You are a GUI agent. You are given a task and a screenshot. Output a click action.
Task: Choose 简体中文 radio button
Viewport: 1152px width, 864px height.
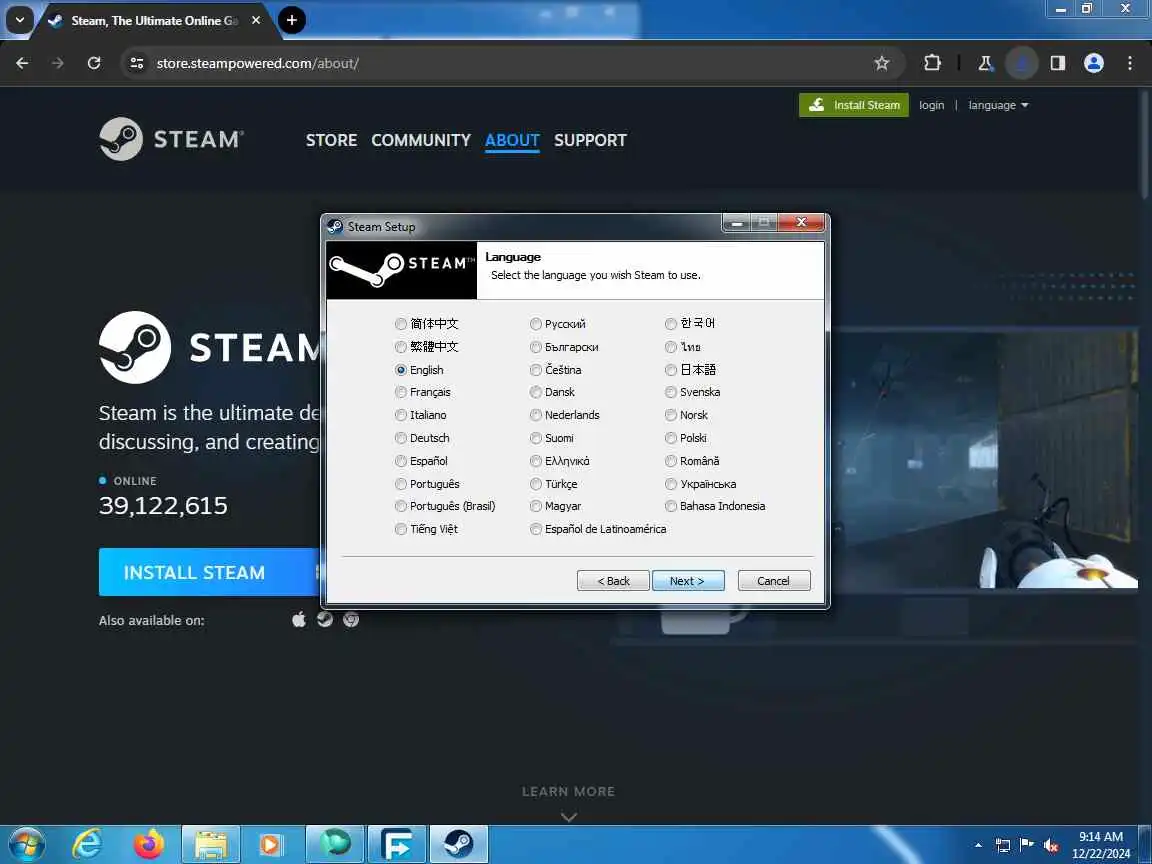[400, 324]
